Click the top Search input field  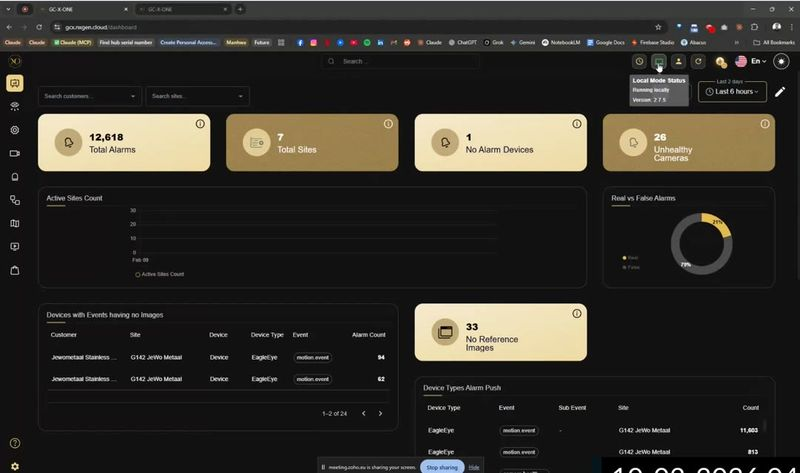[401, 61]
